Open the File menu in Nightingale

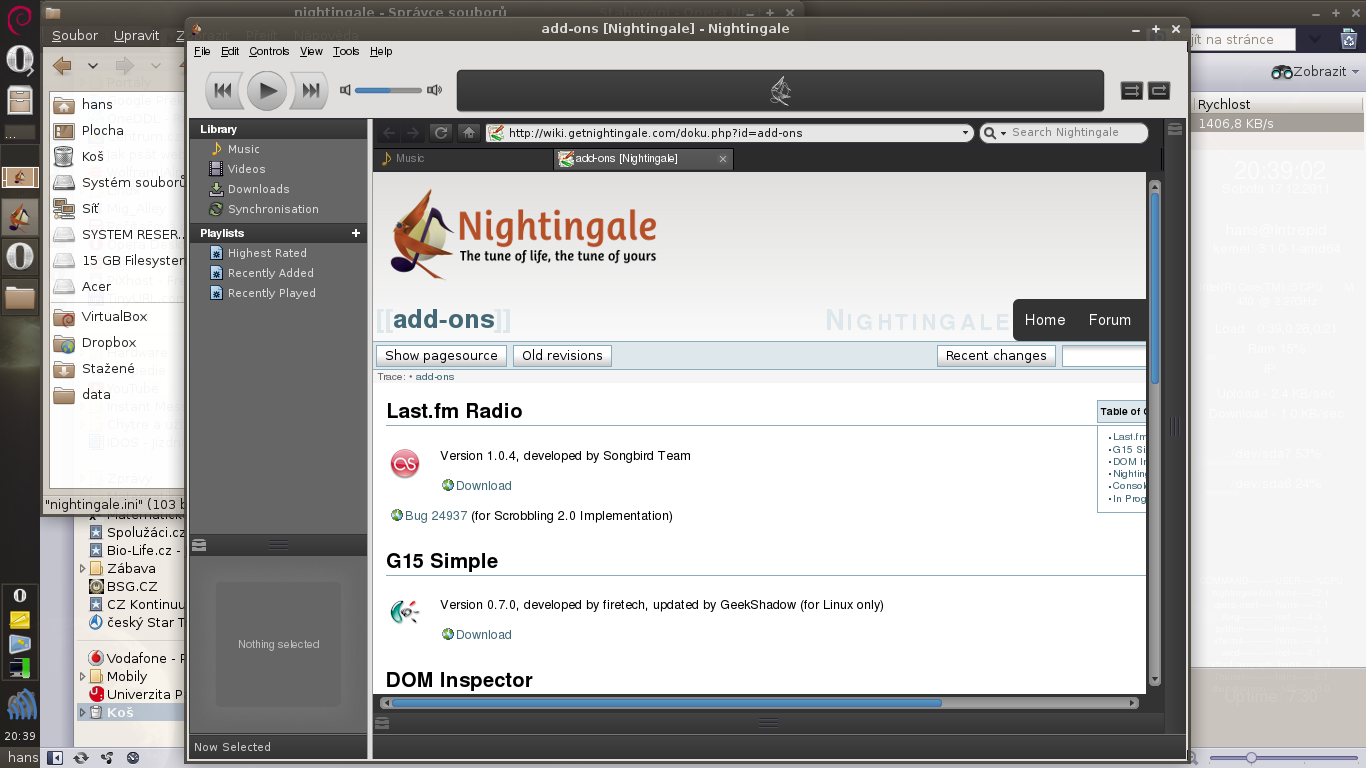202,51
